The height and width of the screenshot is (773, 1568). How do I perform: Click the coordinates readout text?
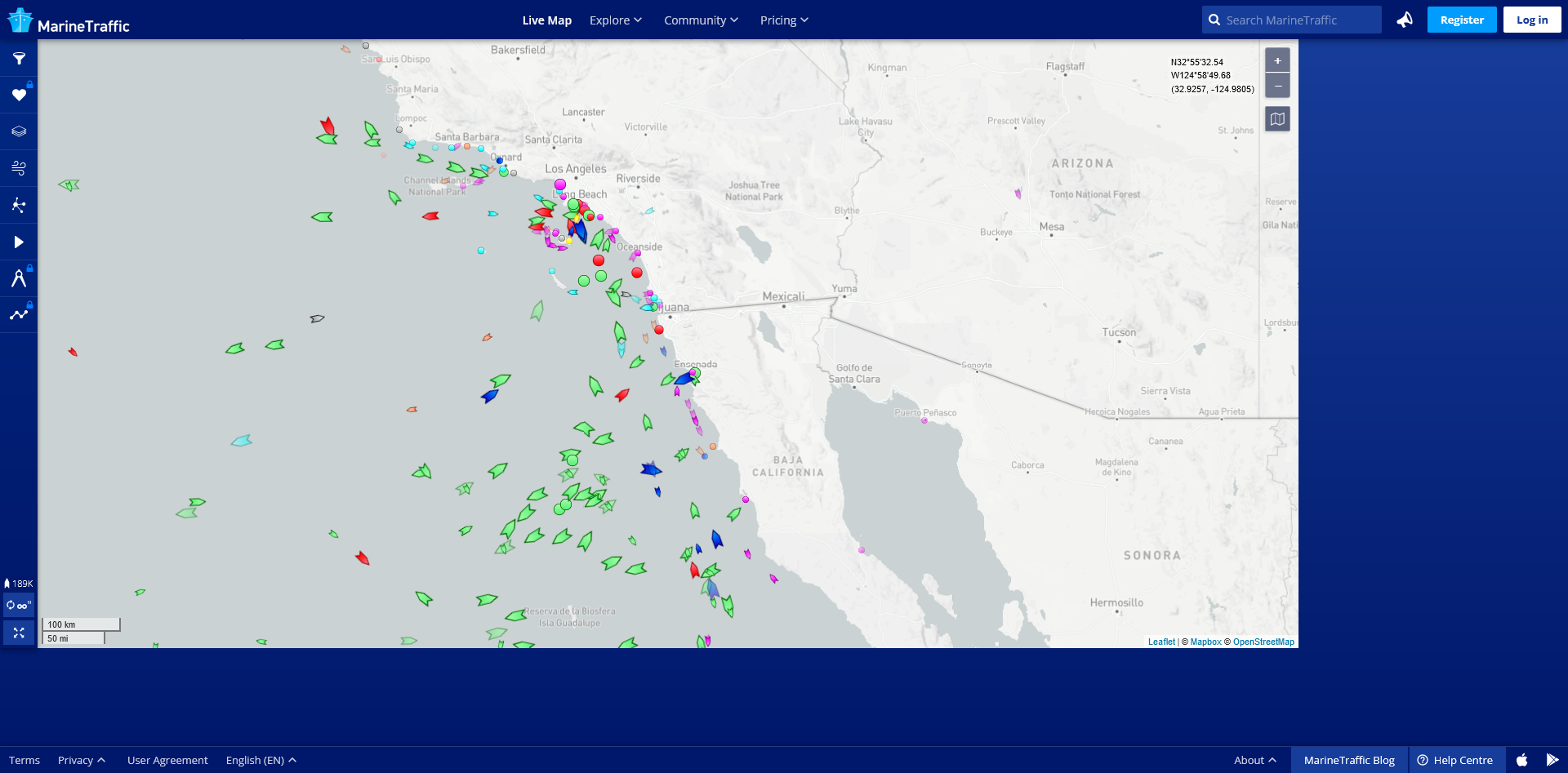pos(1212,75)
